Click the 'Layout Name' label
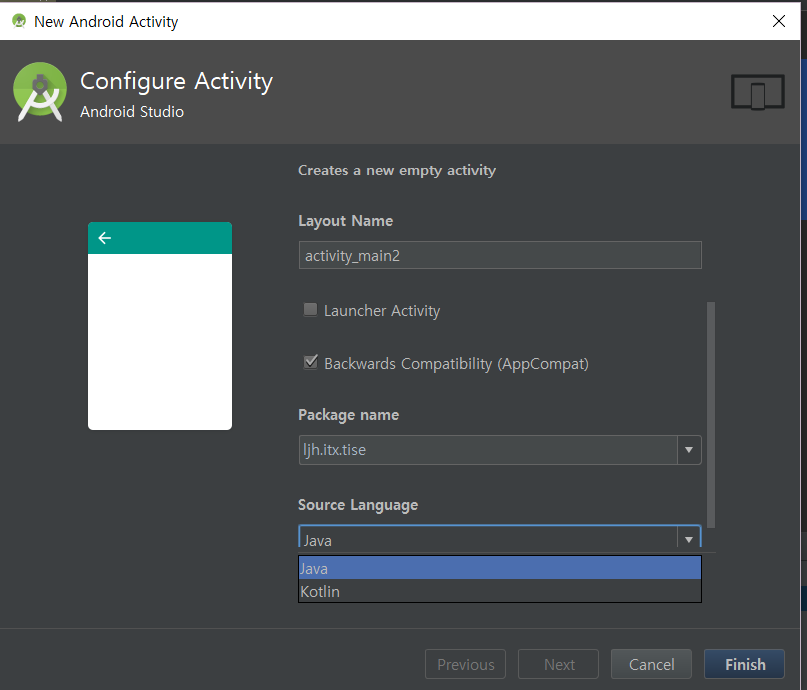807x690 pixels. click(x=345, y=221)
